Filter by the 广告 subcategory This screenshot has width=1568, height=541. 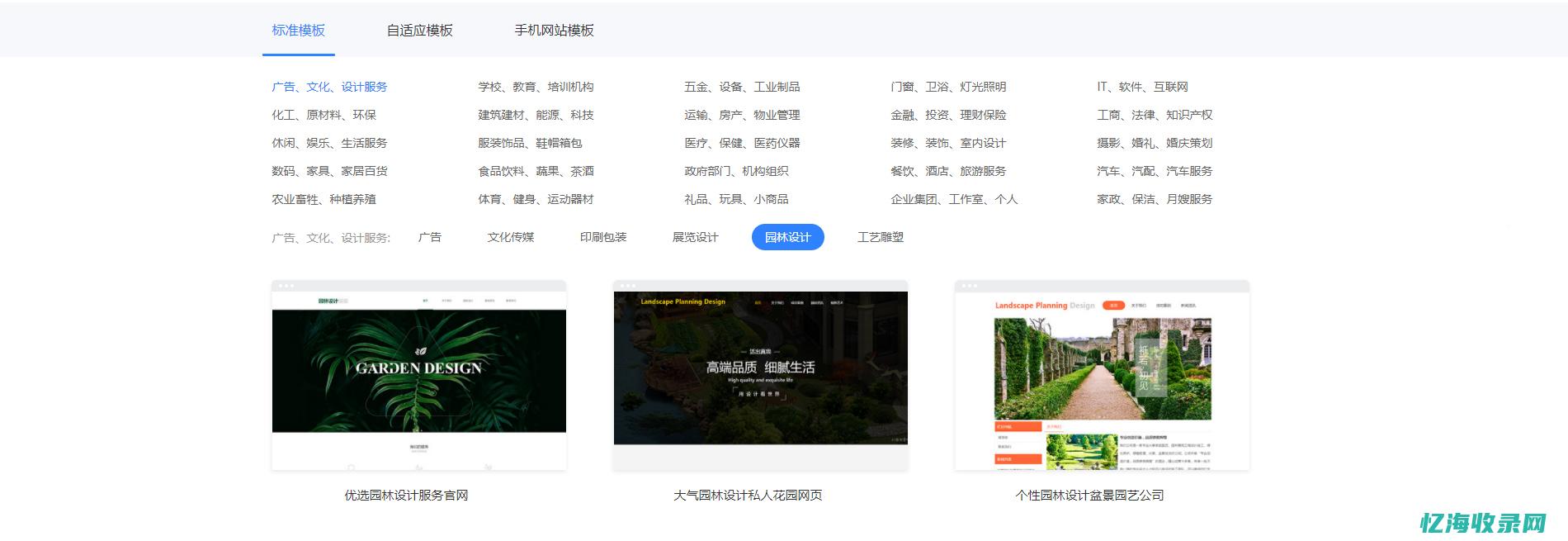[x=430, y=237]
